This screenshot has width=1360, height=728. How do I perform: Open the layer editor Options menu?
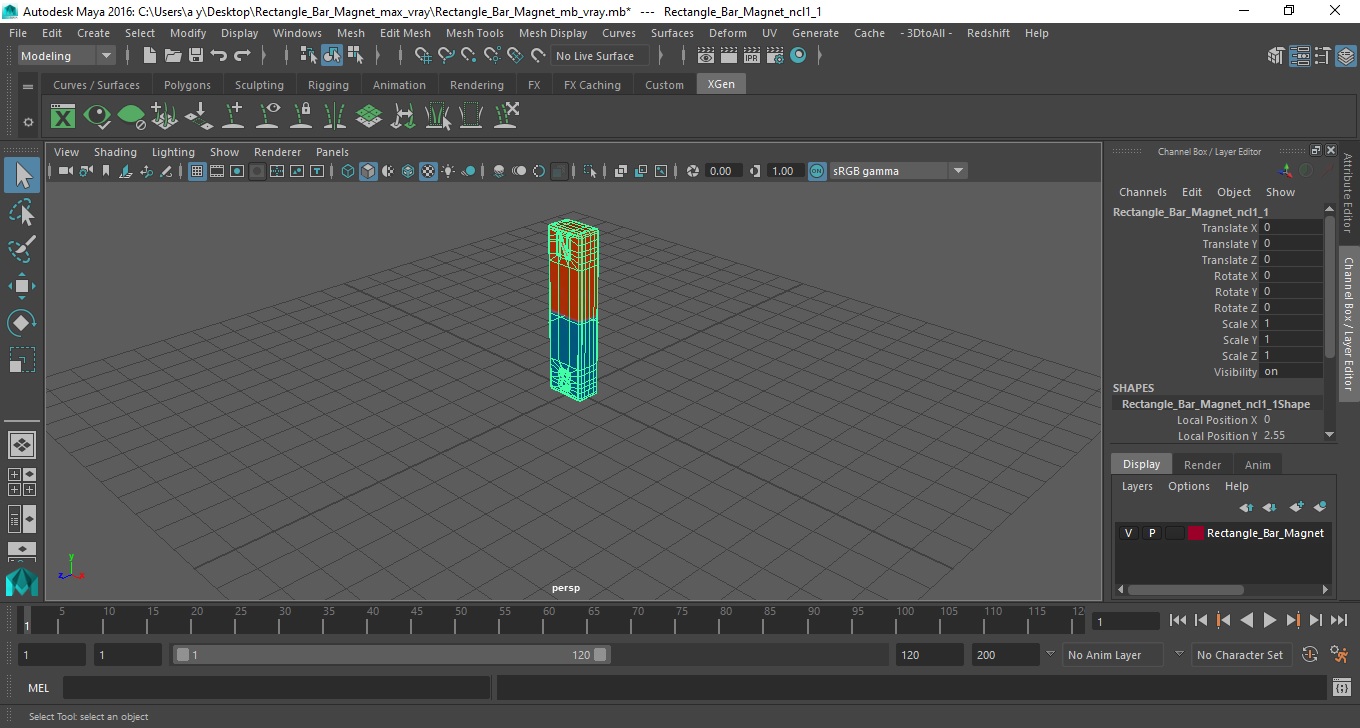(1189, 486)
